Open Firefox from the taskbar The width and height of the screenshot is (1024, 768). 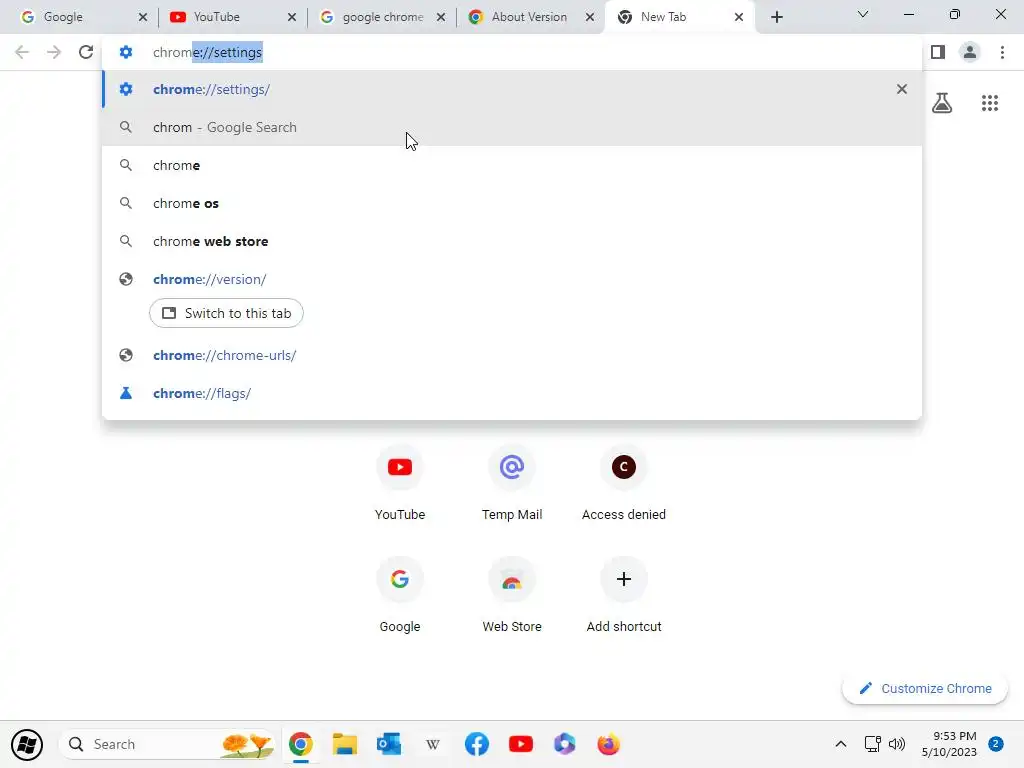coord(609,744)
